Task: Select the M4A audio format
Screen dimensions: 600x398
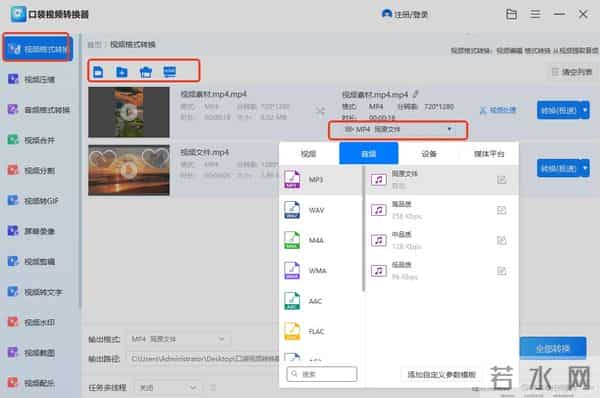Action: 321,240
